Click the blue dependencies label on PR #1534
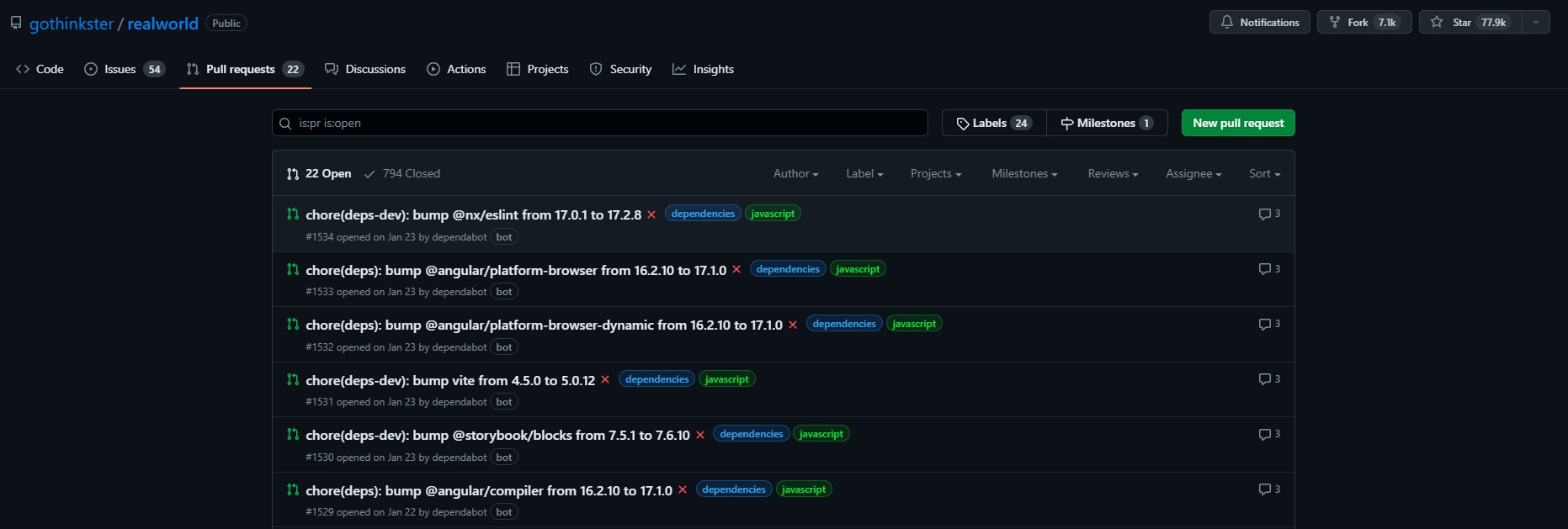This screenshot has width=1568, height=529. pos(703,214)
